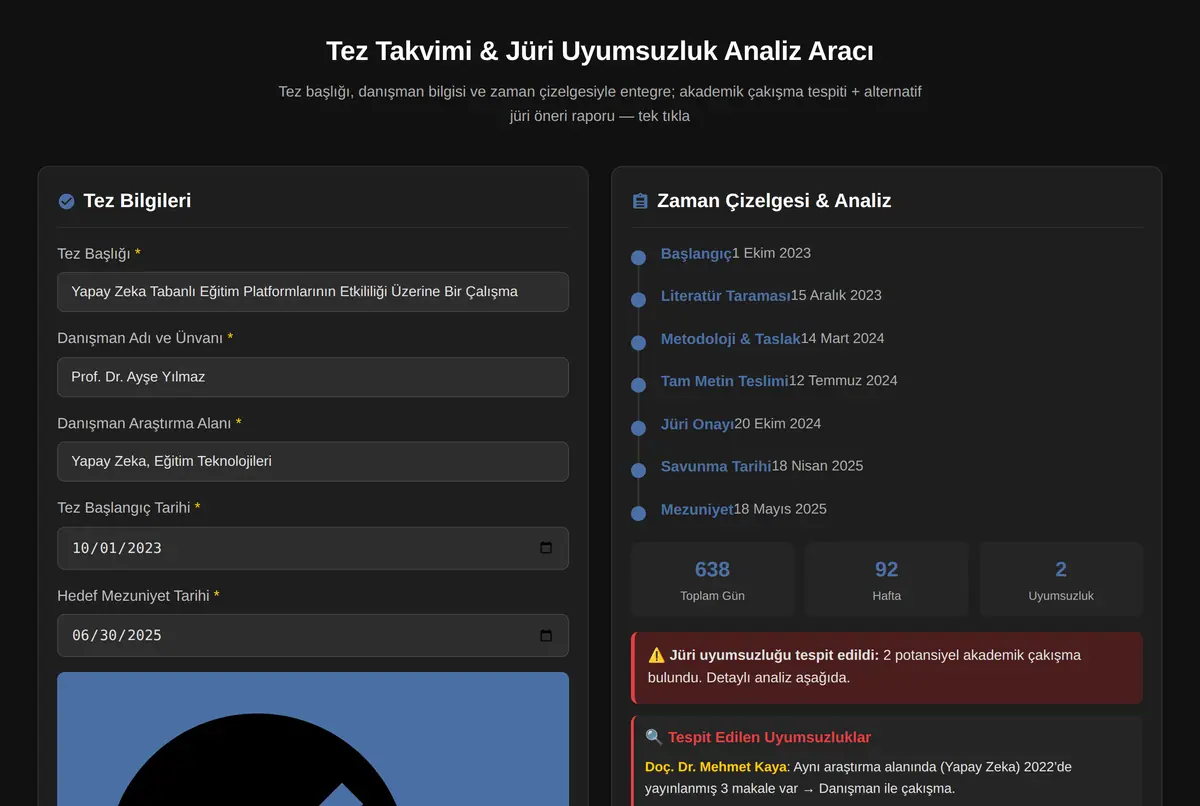Select the Mezuniyet timeline dot
1200x806 pixels.
click(638, 513)
